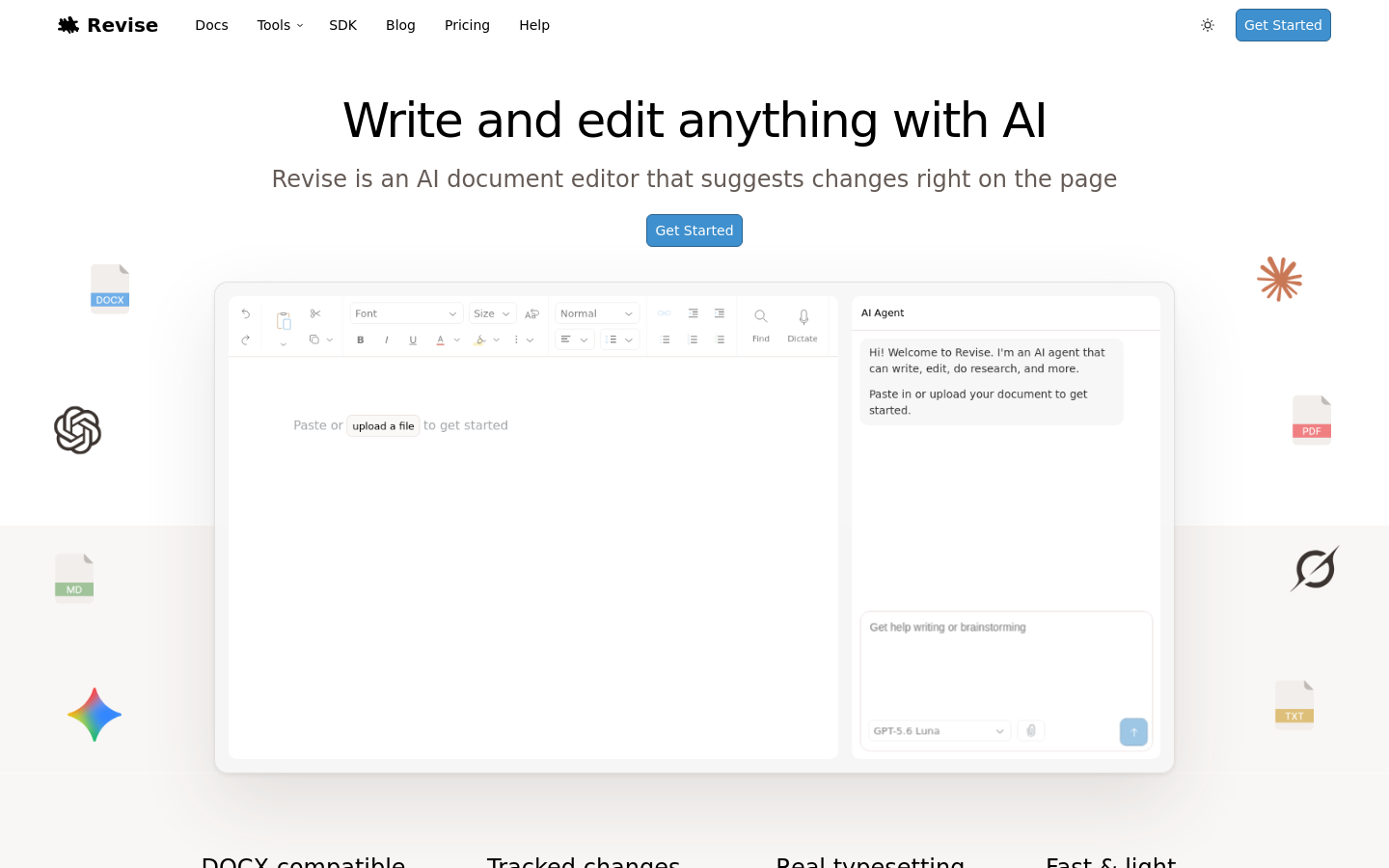
Task: Click the Gemini colorful star icon
Action: pyautogui.click(x=95, y=715)
